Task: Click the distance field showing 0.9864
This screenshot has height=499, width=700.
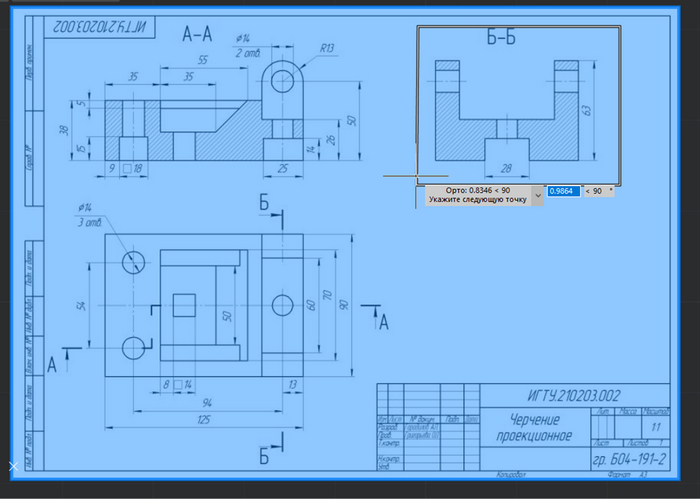Action: point(563,191)
